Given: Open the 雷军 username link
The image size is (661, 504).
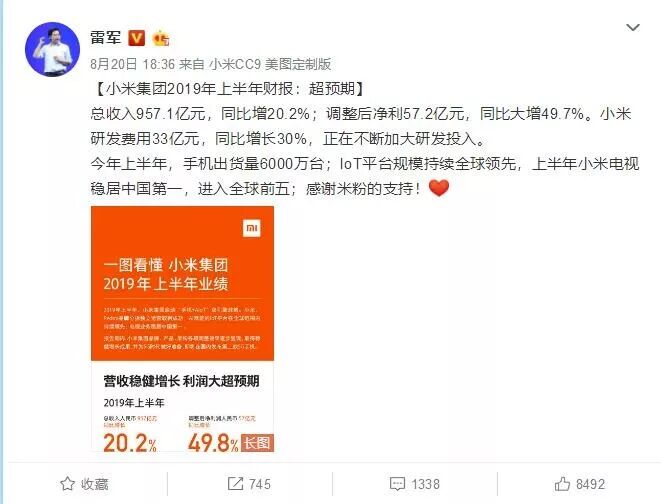Looking at the screenshot, I should [105, 38].
